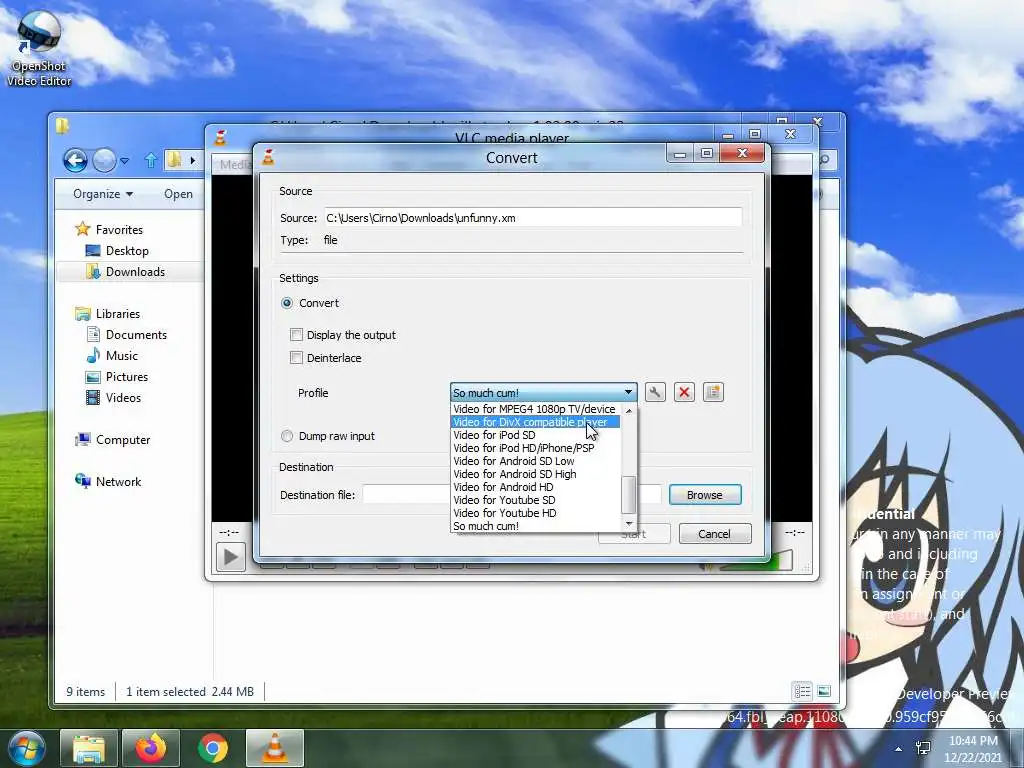
Task: Click VLC play button
Action: 231,557
